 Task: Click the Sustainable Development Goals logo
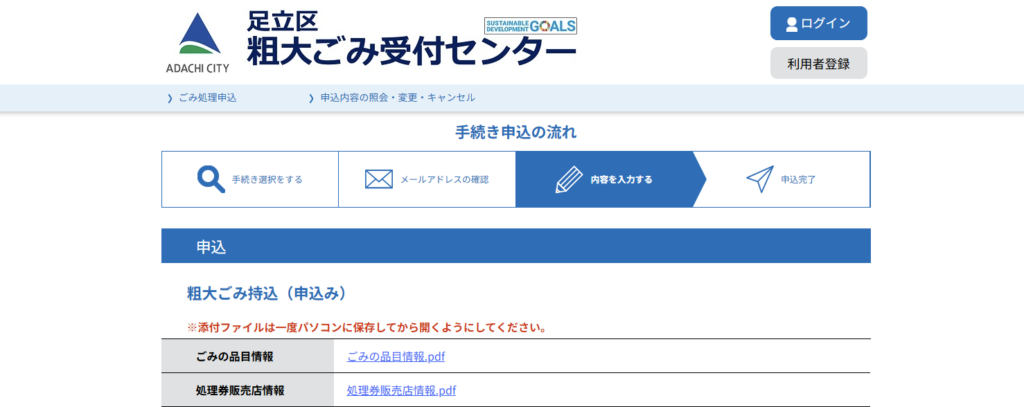(530, 25)
